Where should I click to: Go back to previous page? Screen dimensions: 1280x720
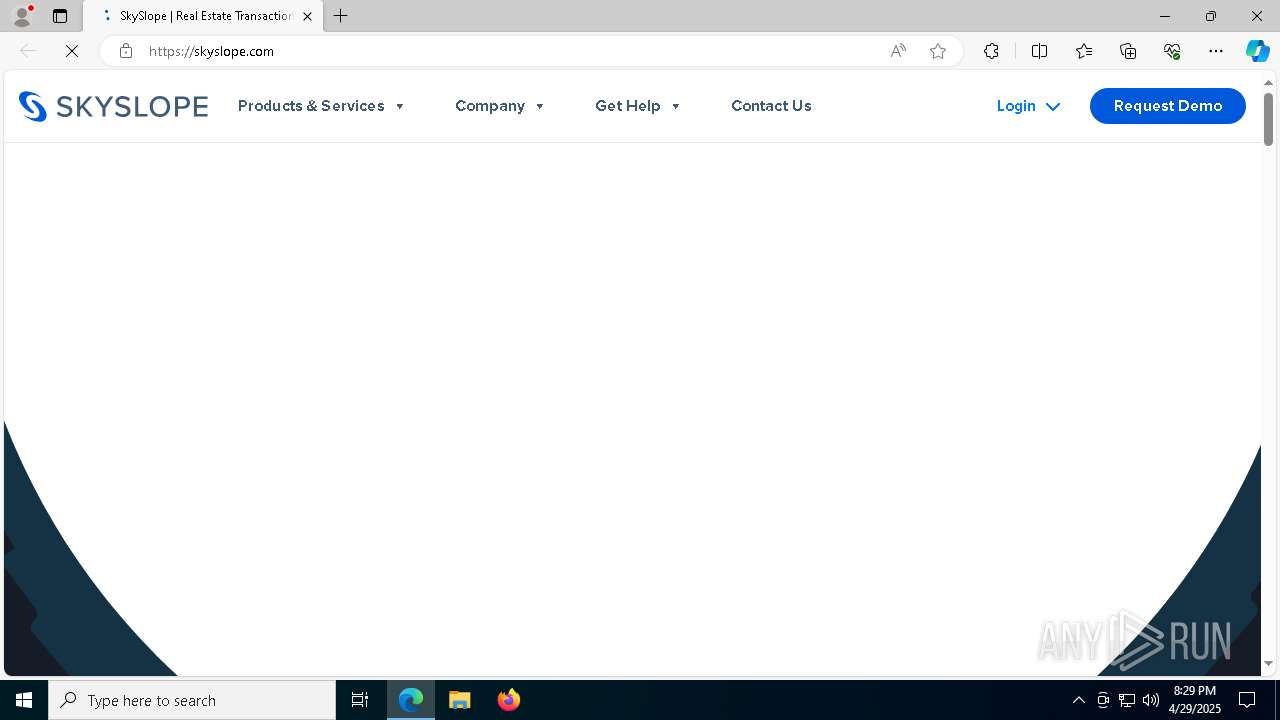click(28, 51)
